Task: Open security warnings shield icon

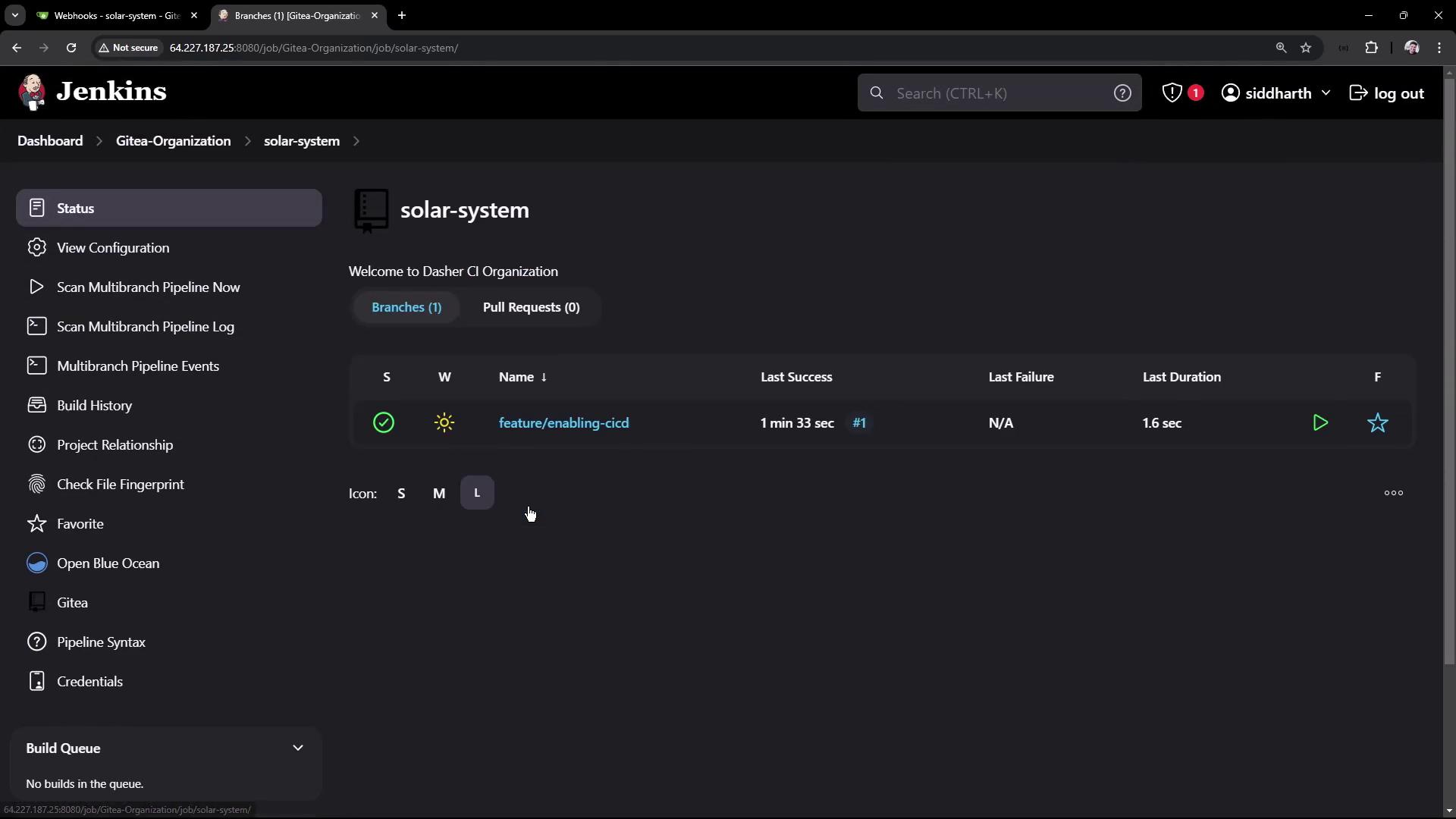Action: point(1172,93)
